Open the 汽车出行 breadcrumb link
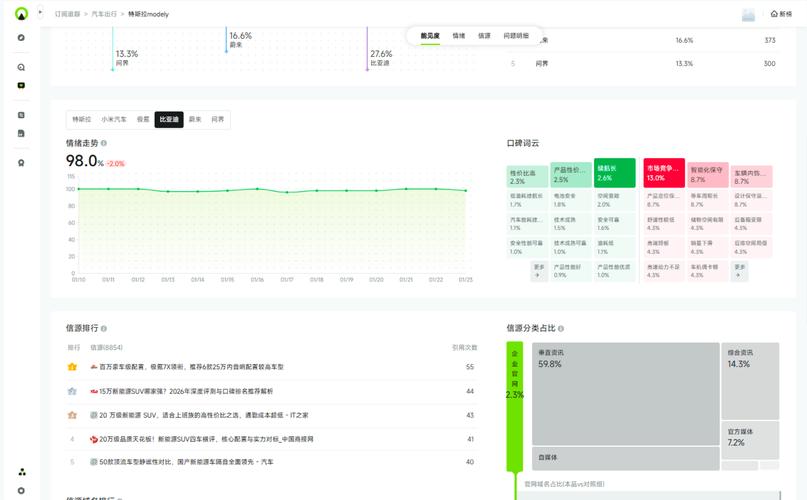The height and width of the screenshot is (500, 807). point(104,14)
